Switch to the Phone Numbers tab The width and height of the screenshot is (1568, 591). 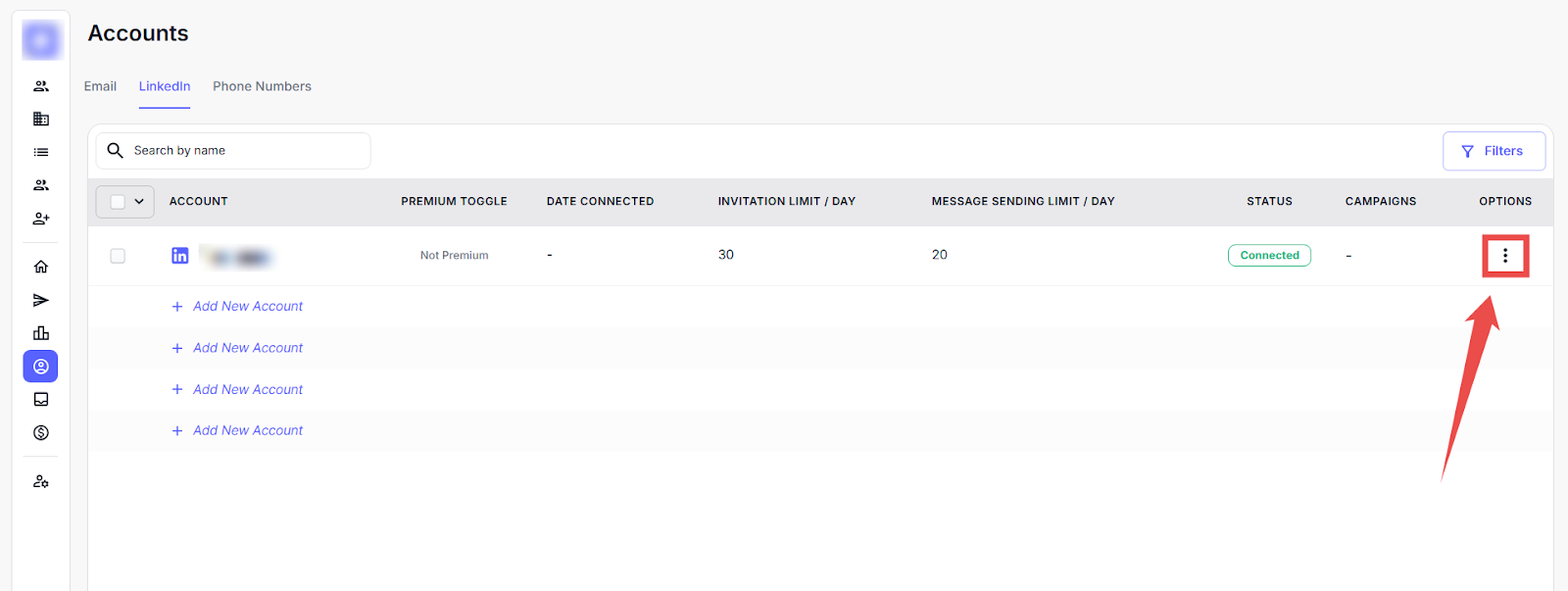tap(262, 86)
